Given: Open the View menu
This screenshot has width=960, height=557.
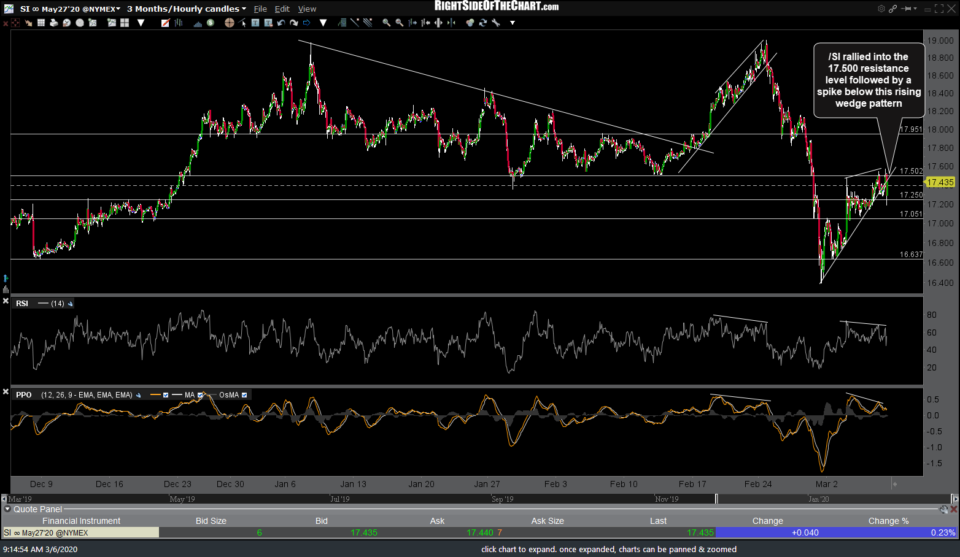Looking at the screenshot, I should coord(308,9).
